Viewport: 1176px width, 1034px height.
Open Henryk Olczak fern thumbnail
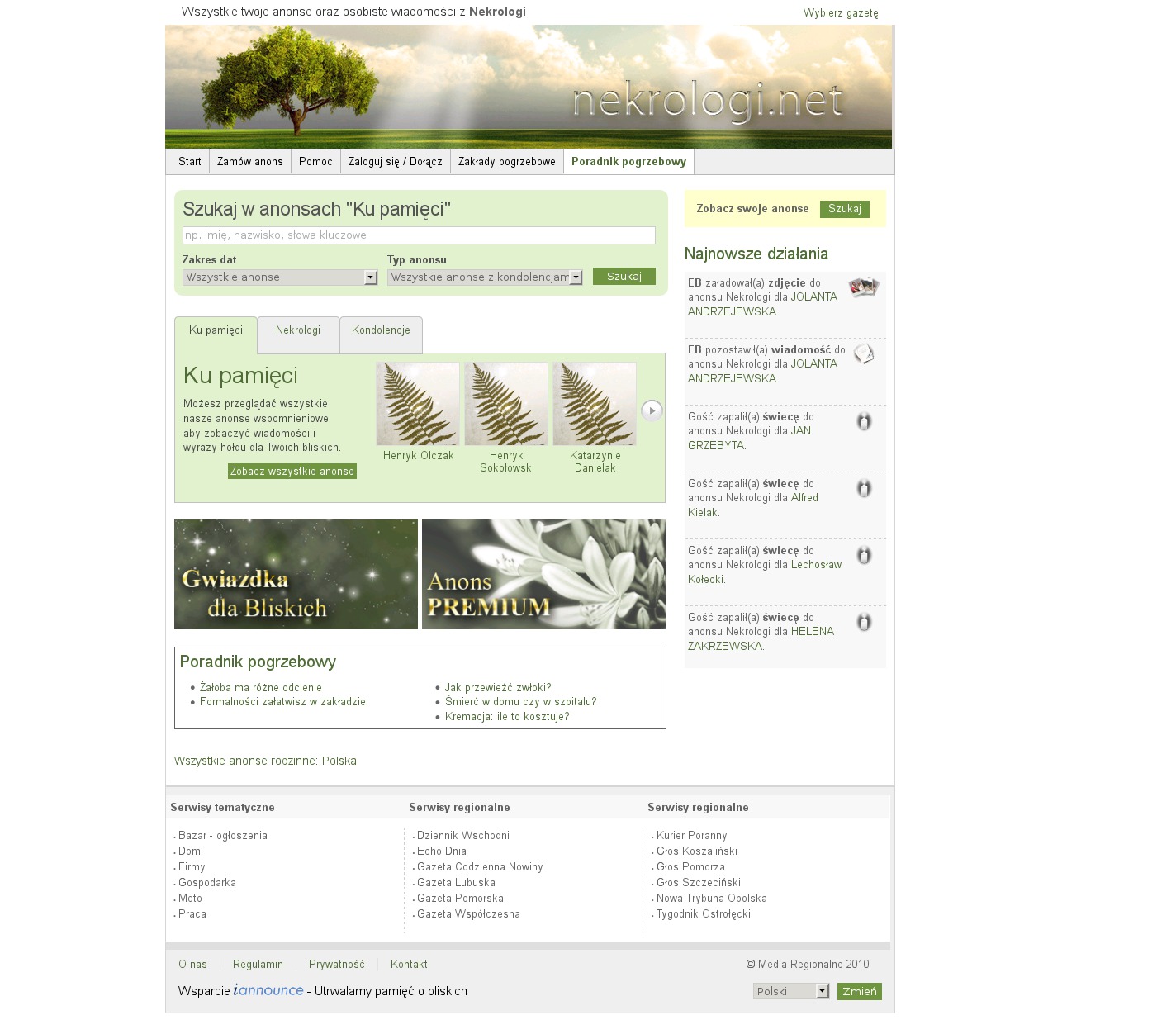[418, 404]
